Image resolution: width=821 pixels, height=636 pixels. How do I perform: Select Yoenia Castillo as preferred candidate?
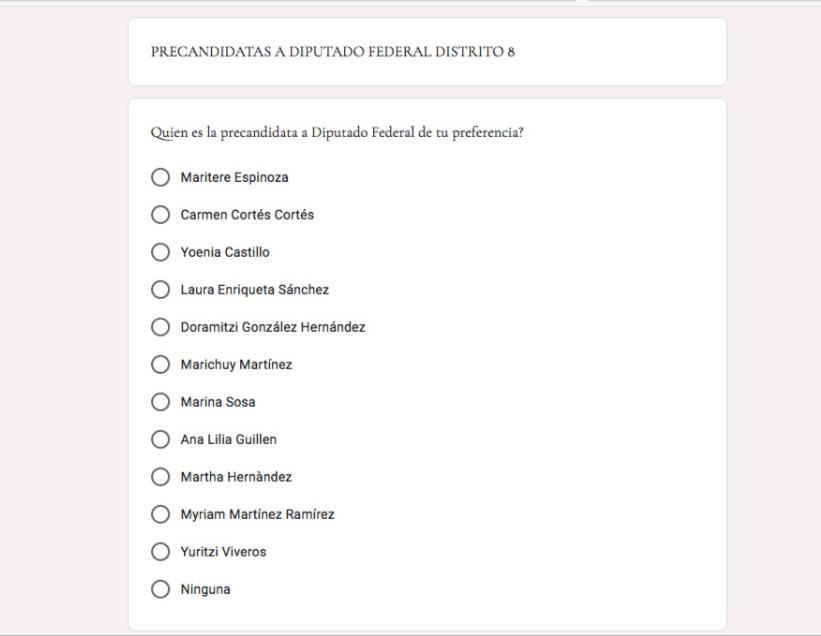tap(160, 252)
